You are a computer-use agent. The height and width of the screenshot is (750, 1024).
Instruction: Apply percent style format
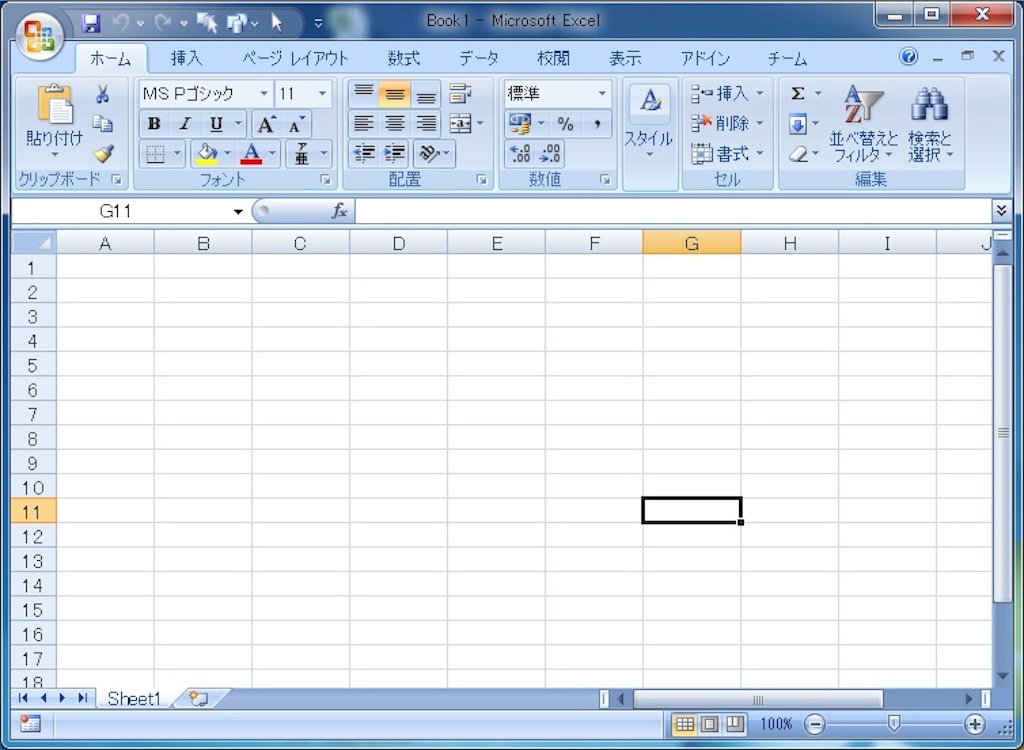tap(566, 123)
